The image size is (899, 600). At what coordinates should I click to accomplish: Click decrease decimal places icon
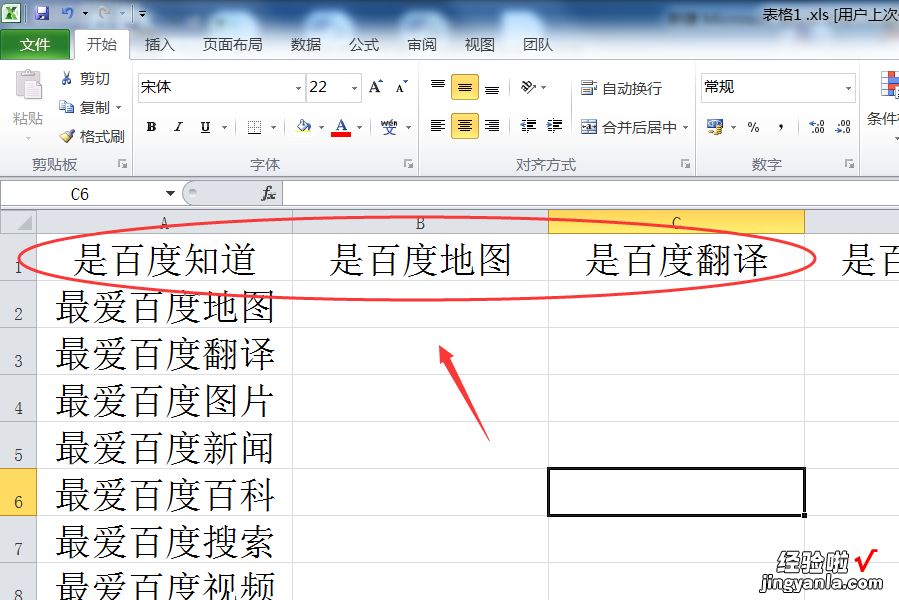(843, 127)
